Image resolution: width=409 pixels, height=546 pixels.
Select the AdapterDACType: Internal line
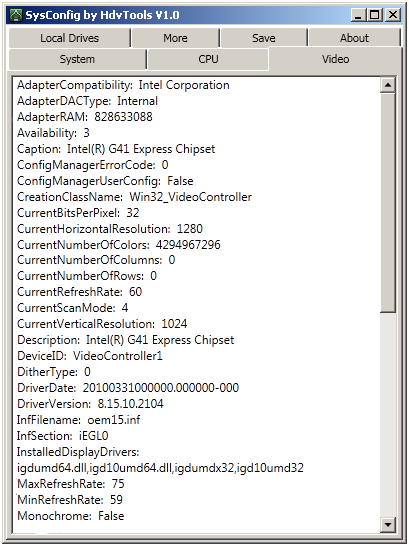click(x=87, y=101)
